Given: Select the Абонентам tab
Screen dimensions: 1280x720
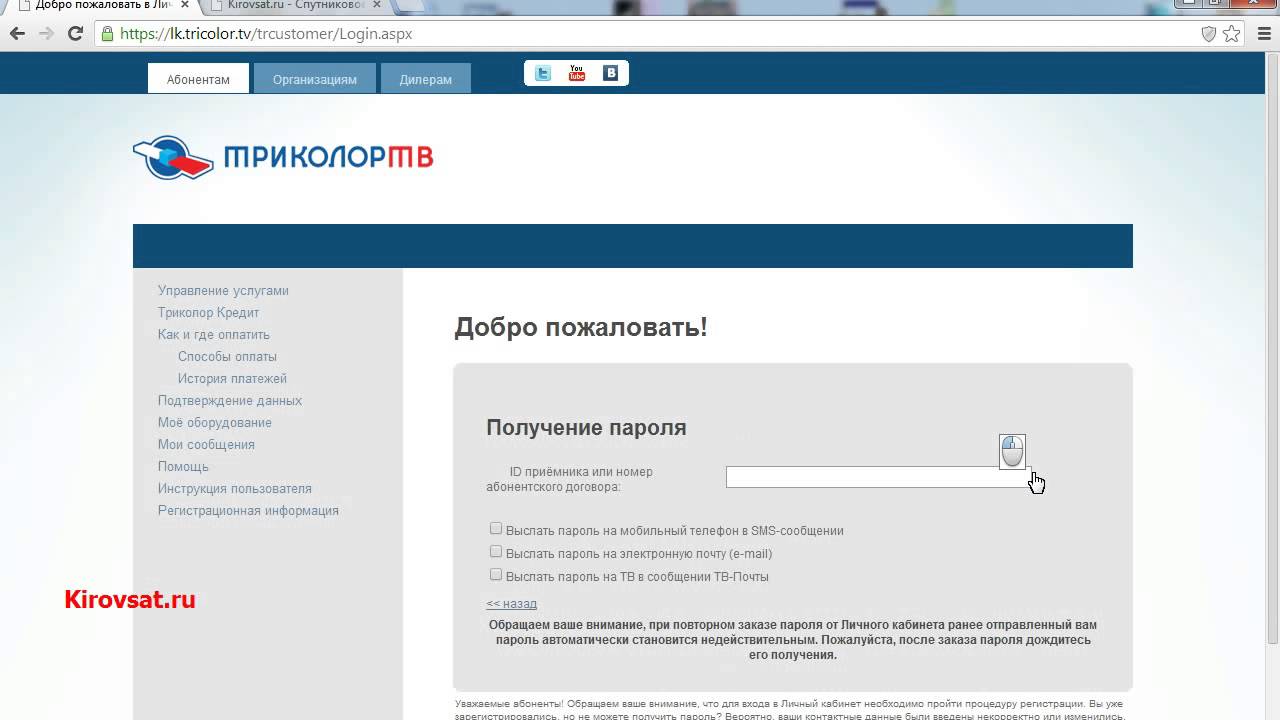Looking at the screenshot, I should (x=198, y=79).
